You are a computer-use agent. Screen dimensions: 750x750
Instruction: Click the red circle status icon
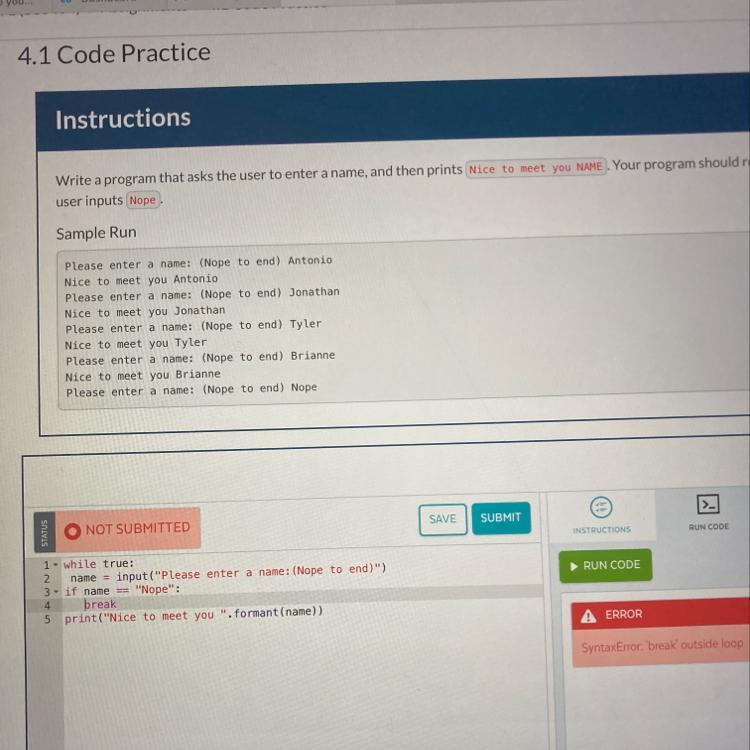[x=72, y=531]
